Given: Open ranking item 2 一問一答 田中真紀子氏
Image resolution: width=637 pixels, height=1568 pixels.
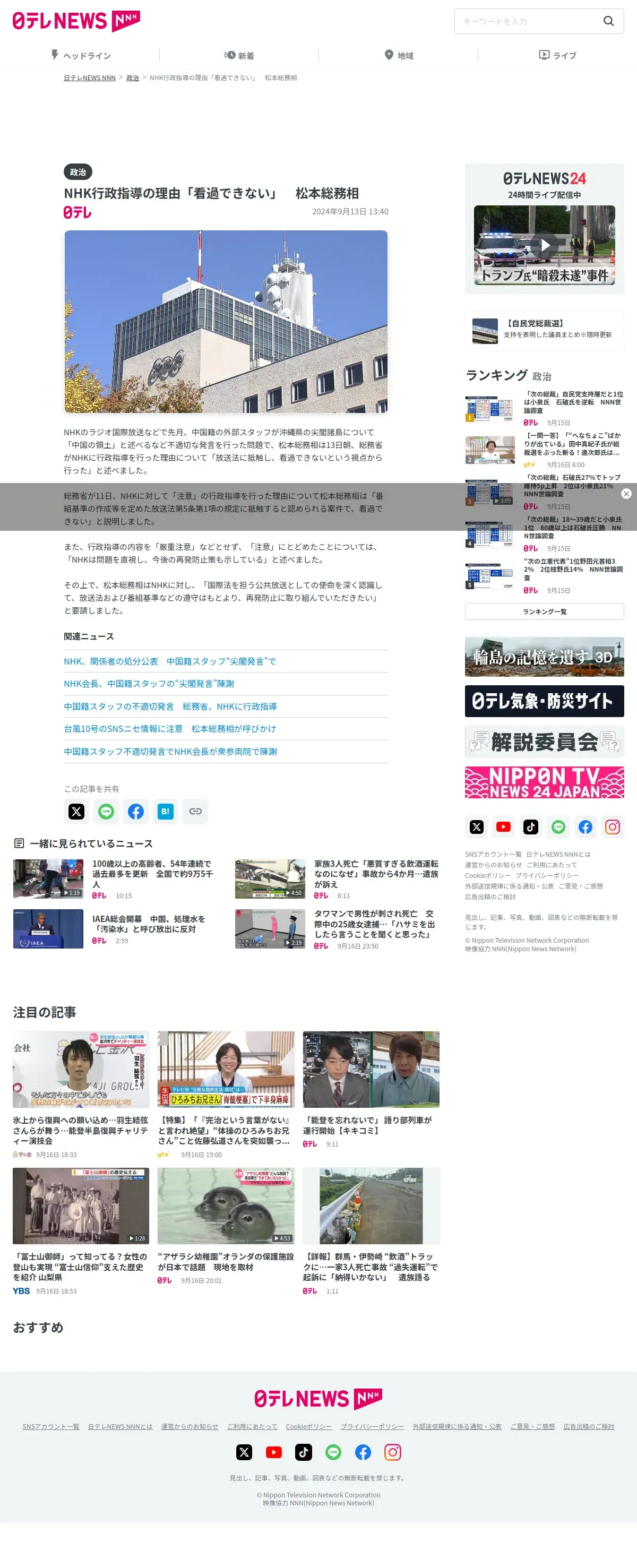Looking at the screenshot, I should point(545,451).
